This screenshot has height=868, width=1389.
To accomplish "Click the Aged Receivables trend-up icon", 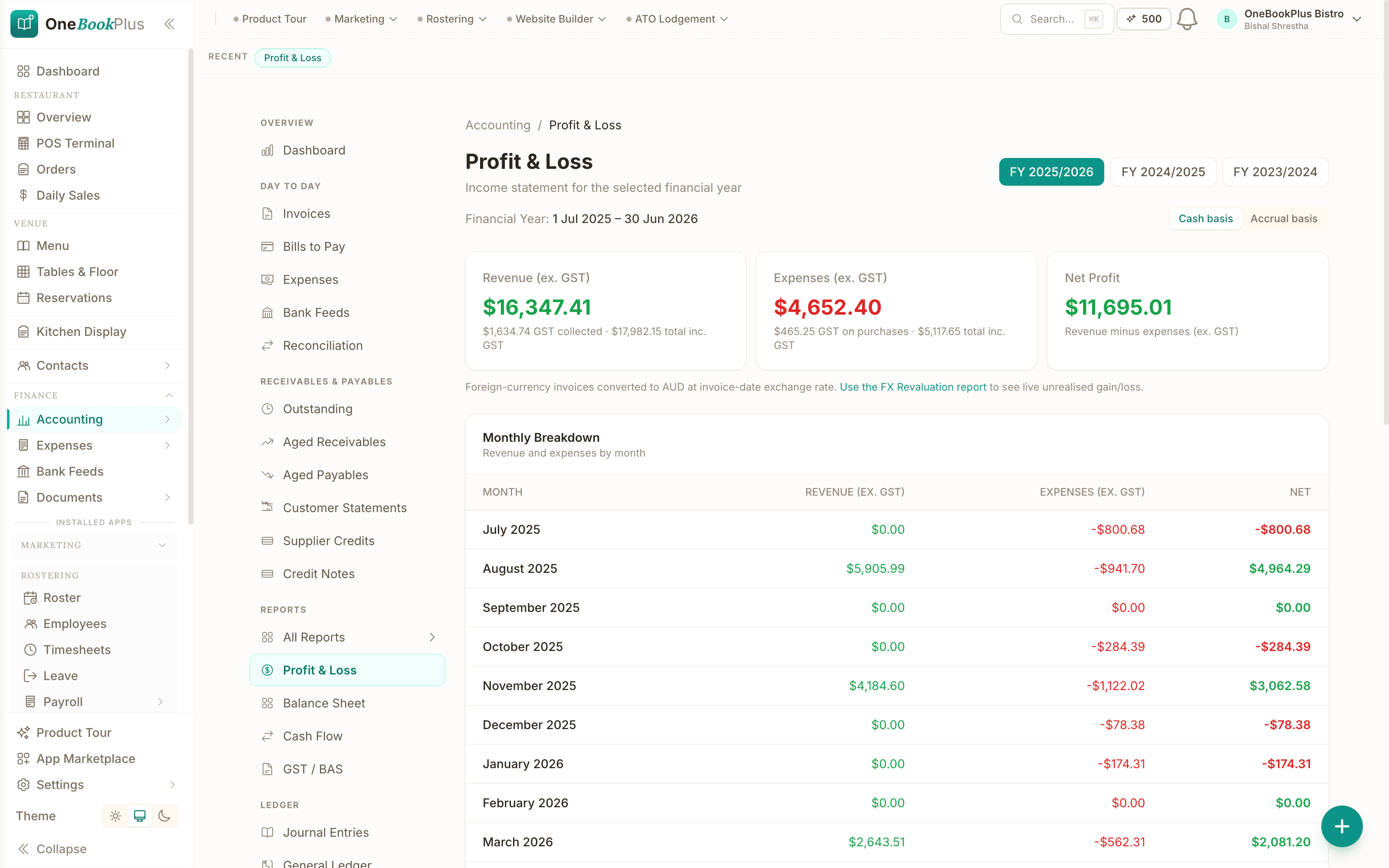I will 267,442.
